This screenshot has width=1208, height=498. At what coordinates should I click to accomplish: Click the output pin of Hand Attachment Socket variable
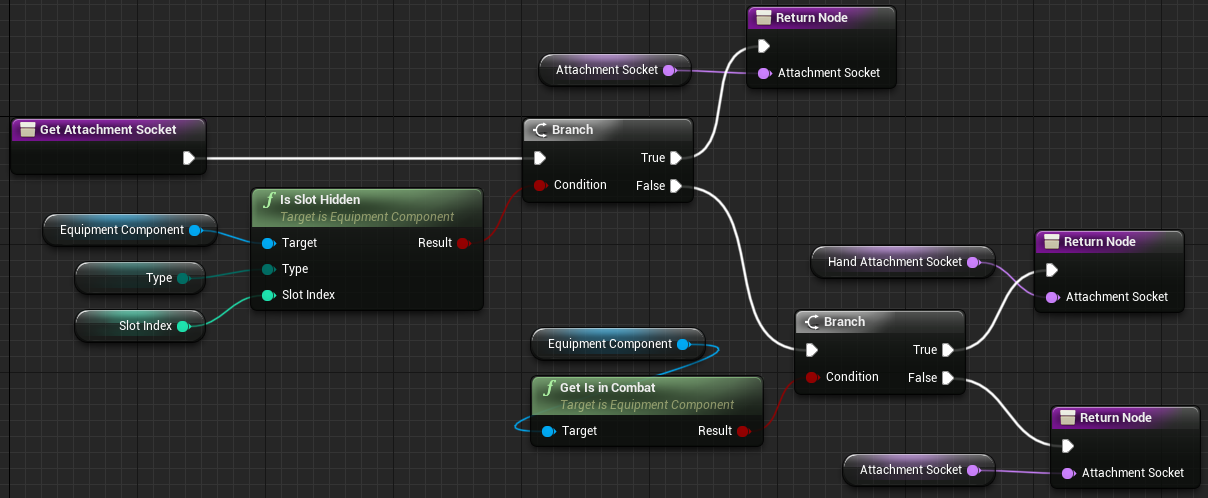coord(971,262)
